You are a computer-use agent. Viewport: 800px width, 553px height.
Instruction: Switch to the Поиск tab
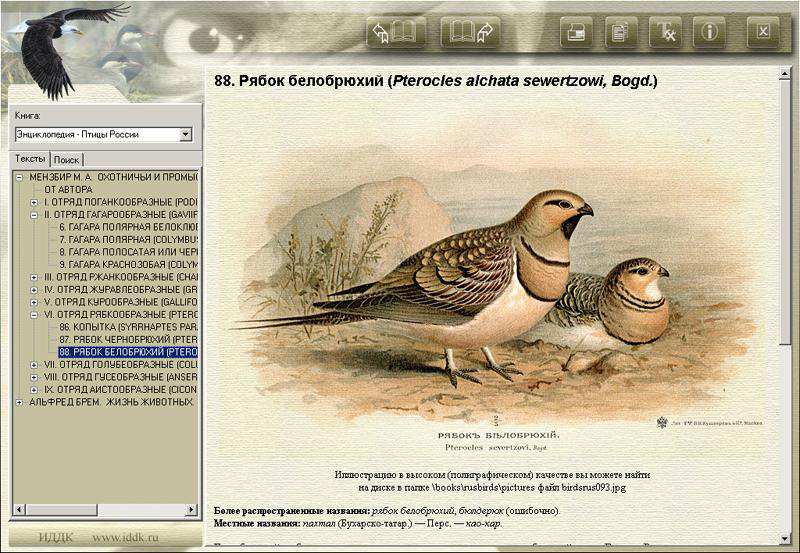[x=67, y=160]
